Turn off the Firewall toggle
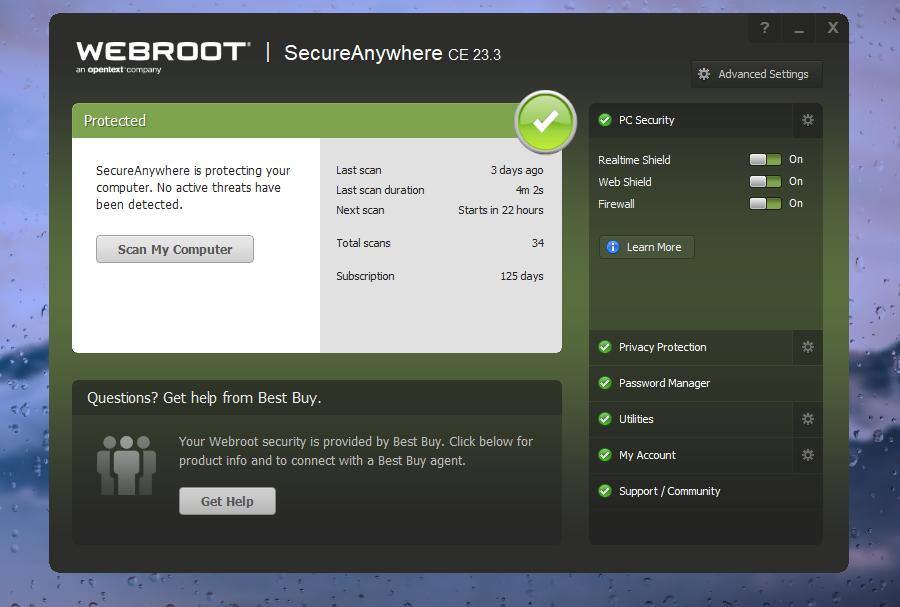Viewport: 900px width, 607px height. coord(765,203)
